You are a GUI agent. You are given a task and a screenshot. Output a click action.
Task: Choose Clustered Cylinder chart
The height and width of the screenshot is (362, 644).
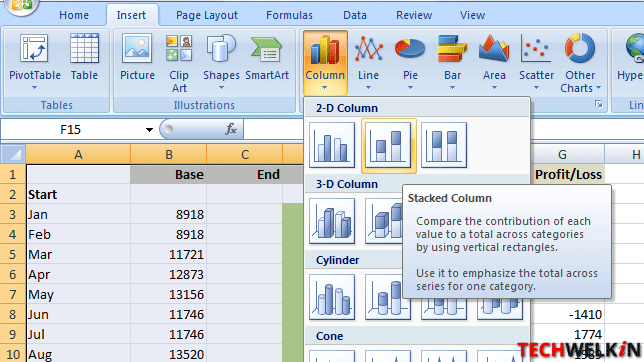[332, 297]
